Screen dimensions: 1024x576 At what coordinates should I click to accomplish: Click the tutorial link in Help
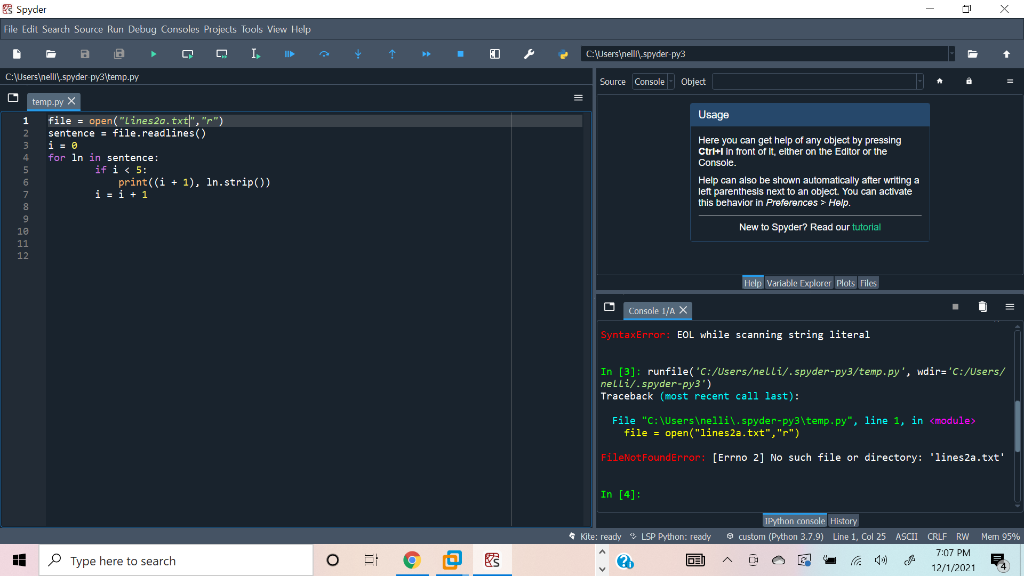coord(866,227)
